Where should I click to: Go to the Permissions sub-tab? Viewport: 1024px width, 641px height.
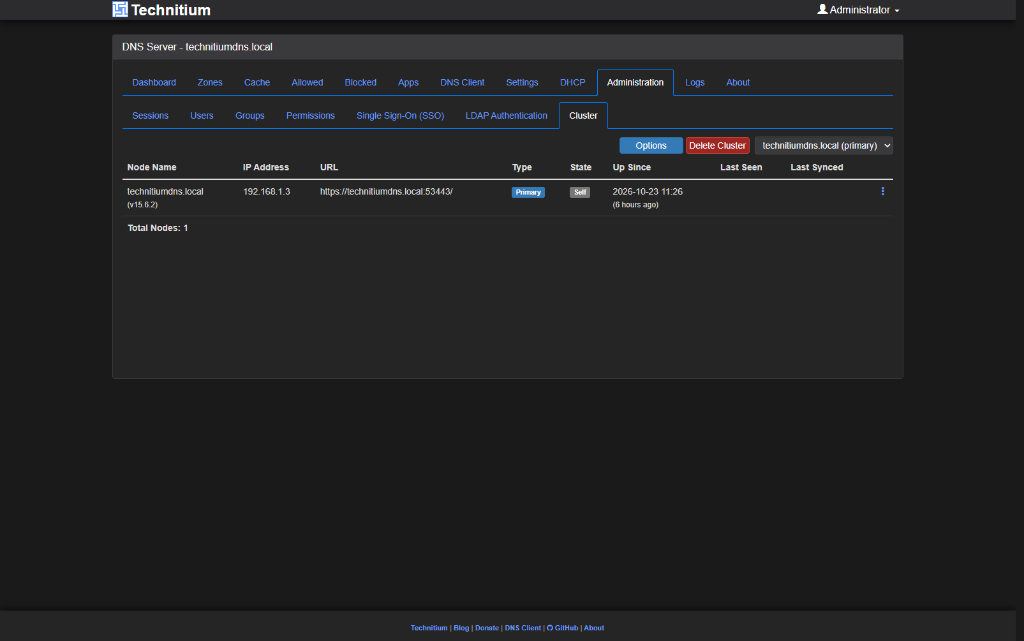click(x=310, y=116)
